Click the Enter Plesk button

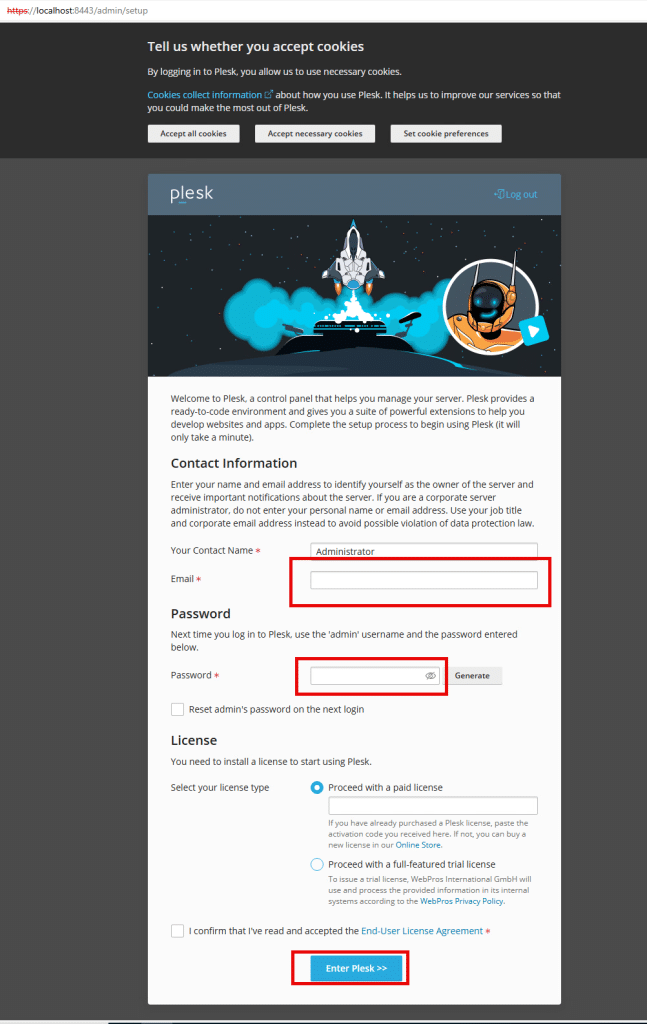(x=356, y=968)
